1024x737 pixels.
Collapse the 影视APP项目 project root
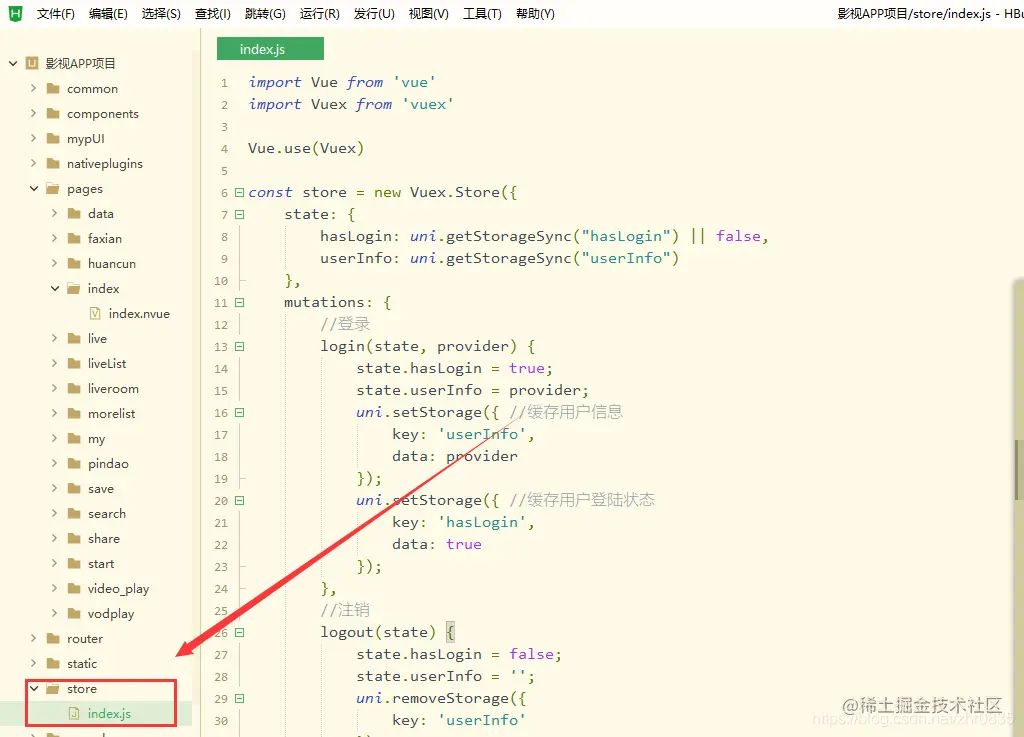[13, 63]
